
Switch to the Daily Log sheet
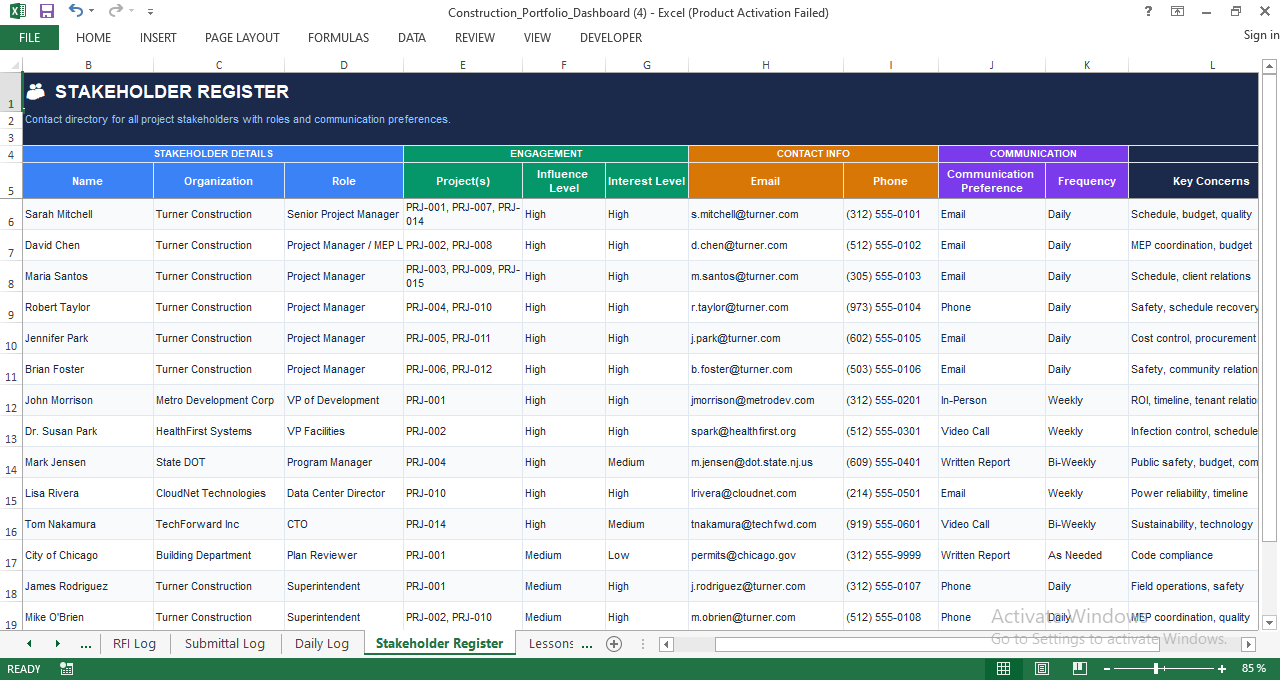(x=322, y=644)
